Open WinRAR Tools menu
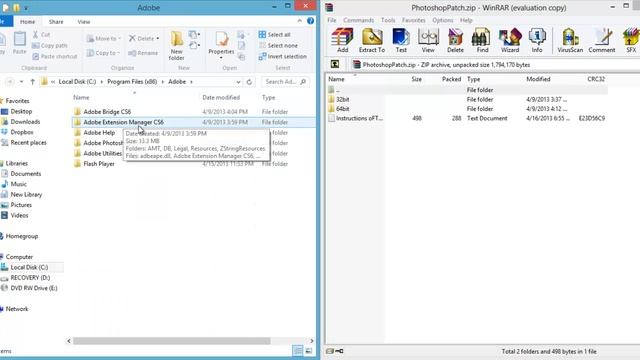The height and width of the screenshot is (360, 640). click(388, 20)
